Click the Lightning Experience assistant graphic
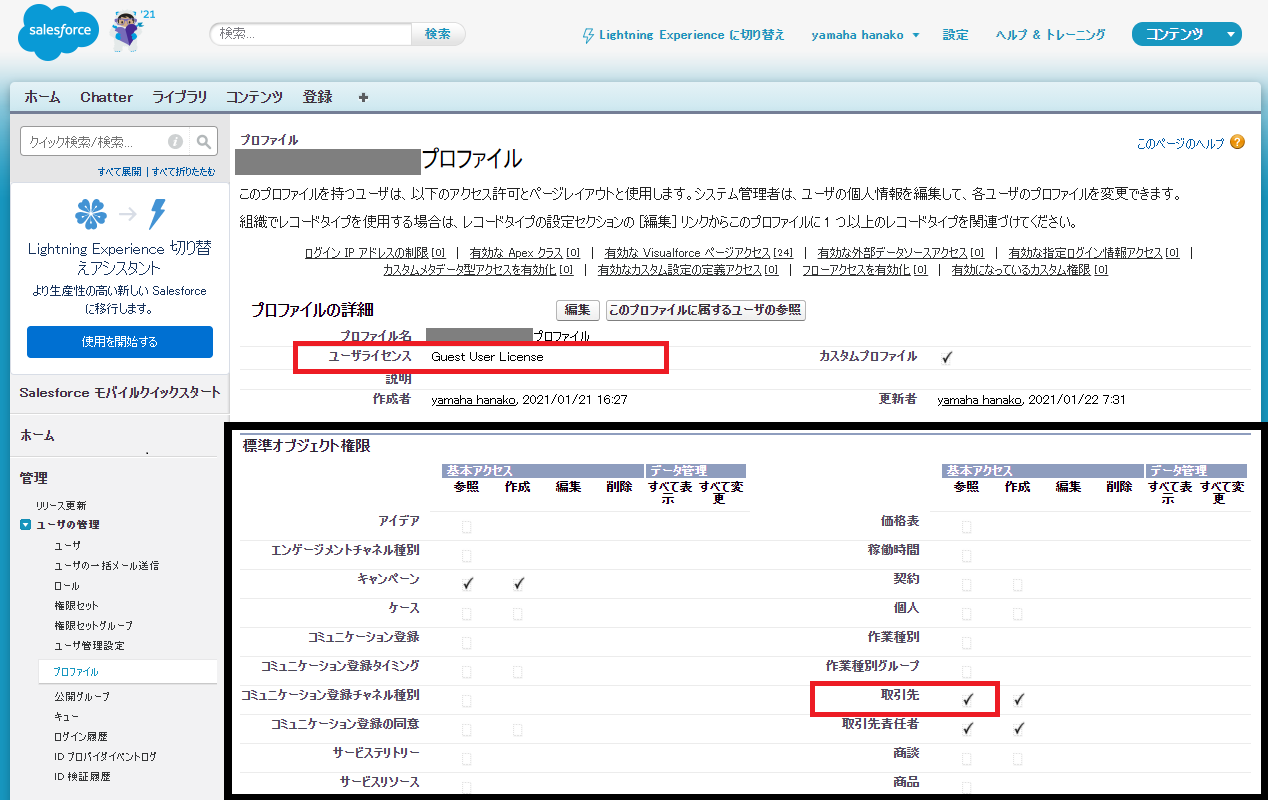1268x800 pixels. [x=120, y=214]
